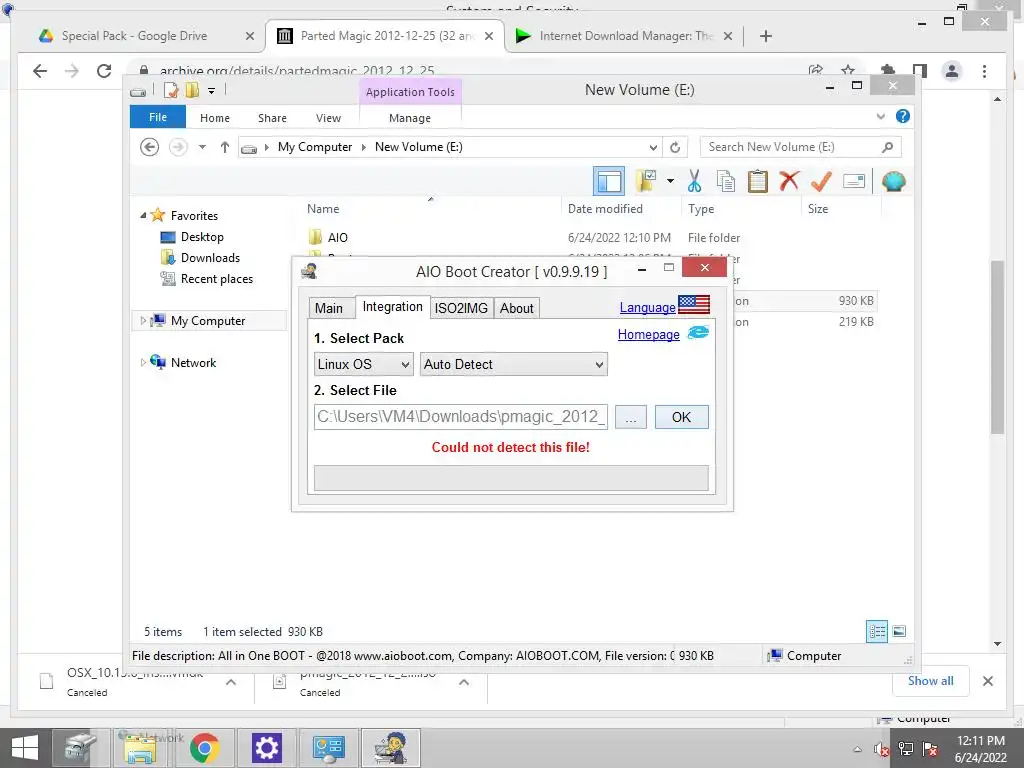Click the browse "..." button
This screenshot has height=768, width=1024.
(x=630, y=417)
